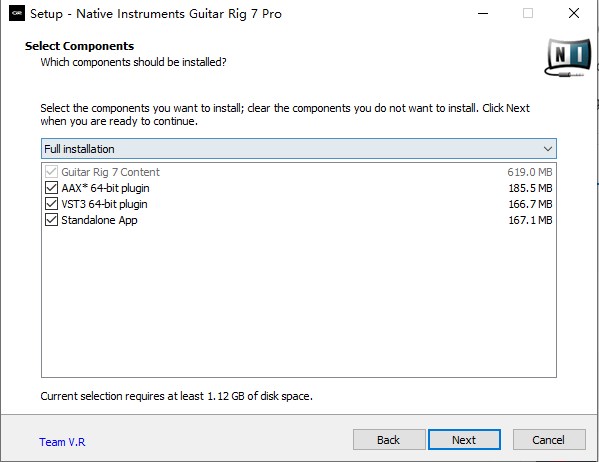This screenshot has width=599, height=462.
Task: Cancel the Guitar Rig 7 setup
Action: point(549,440)
